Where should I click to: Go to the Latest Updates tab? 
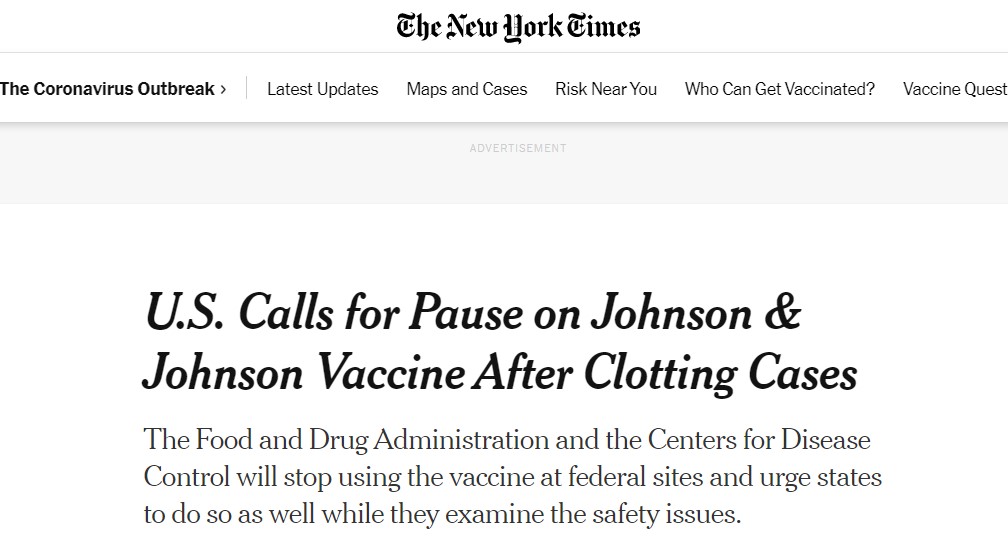click(x=322, y=89)
